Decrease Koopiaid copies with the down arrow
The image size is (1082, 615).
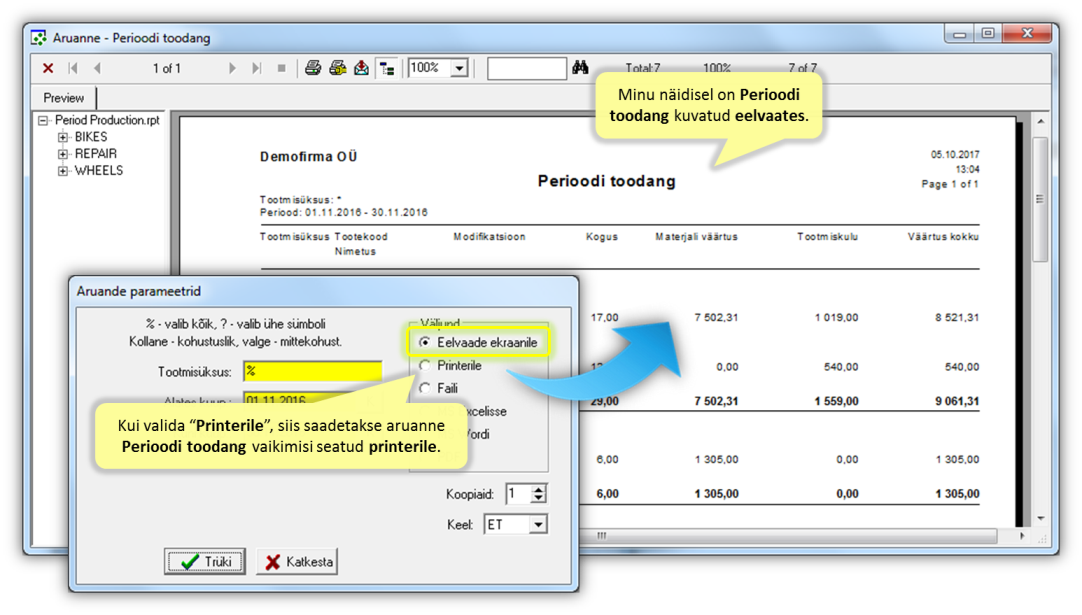539,498
